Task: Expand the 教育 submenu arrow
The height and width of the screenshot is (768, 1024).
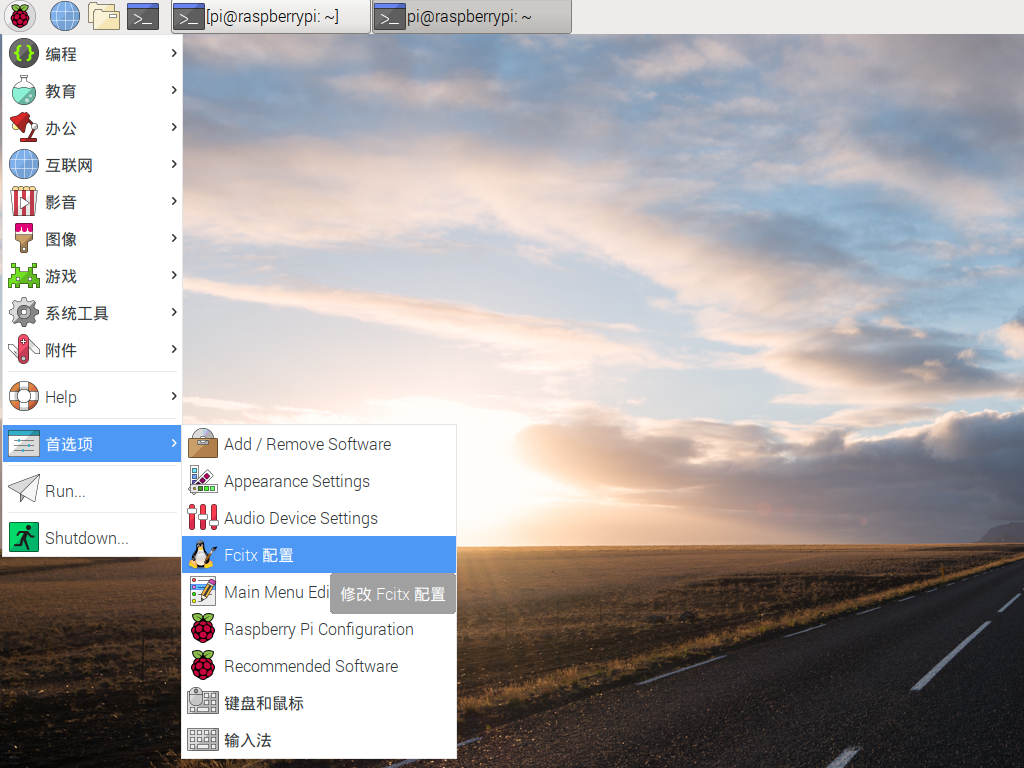Action: [x=174, y=90]
